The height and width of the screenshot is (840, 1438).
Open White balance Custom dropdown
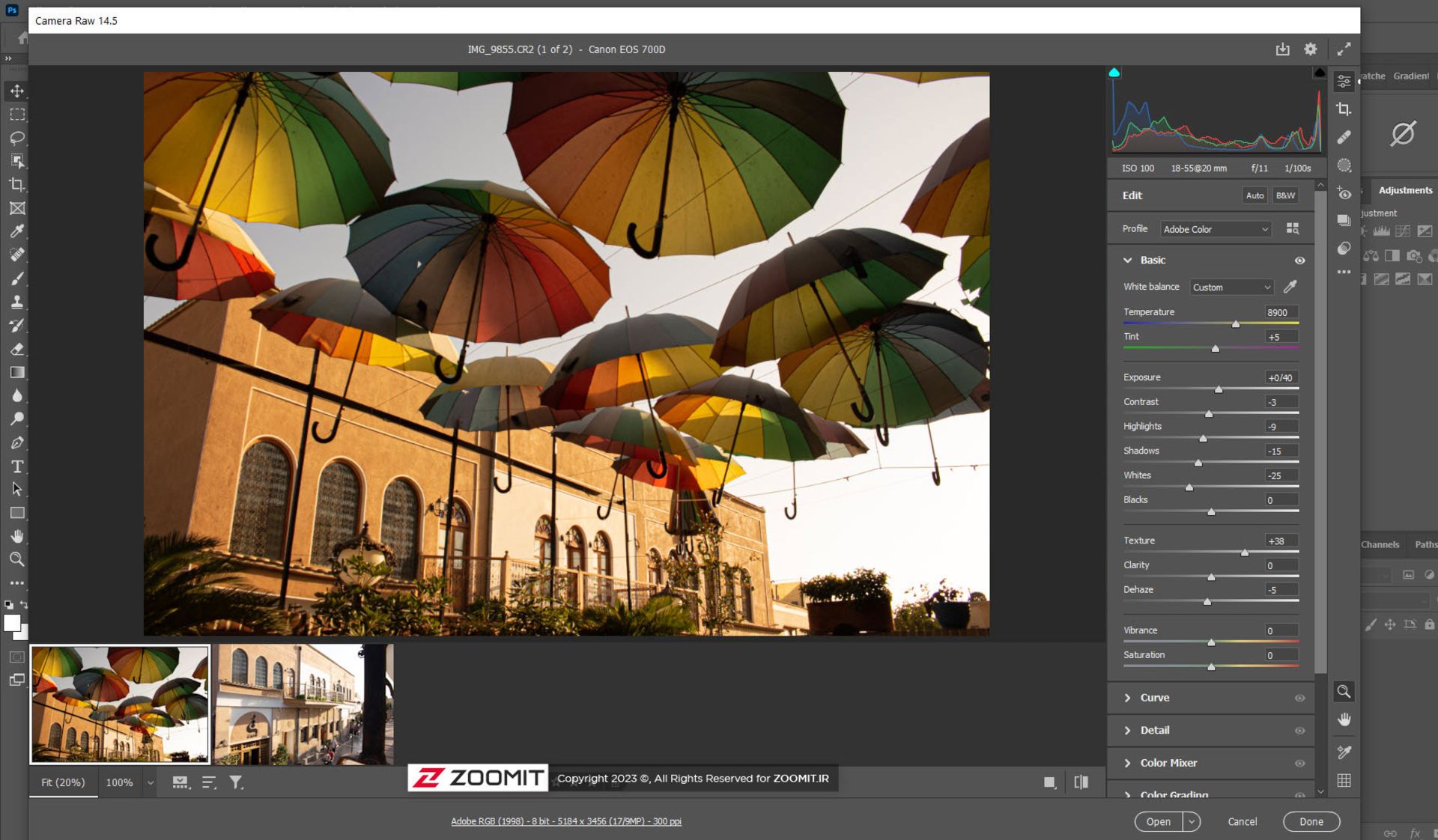[1231, 287]
